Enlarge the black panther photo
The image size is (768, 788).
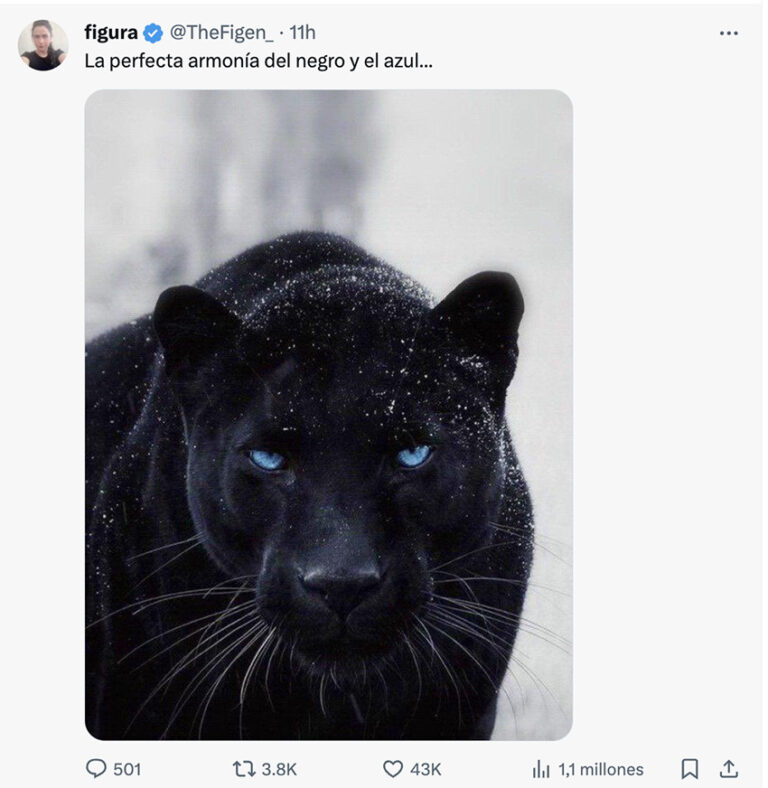coord(329,415)
